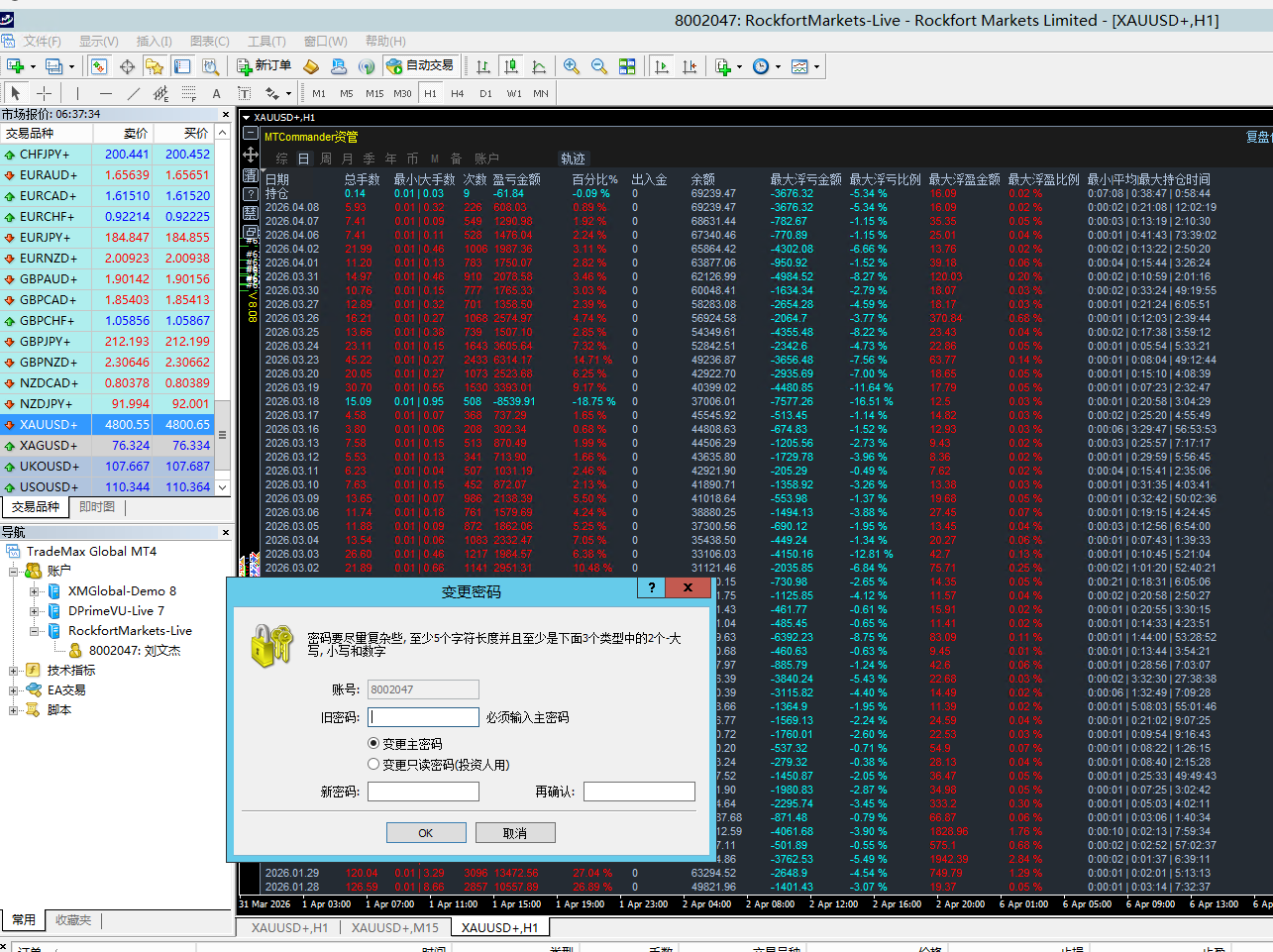
Task: Expand the 技术指标 tree node
Action: point(14,671)
